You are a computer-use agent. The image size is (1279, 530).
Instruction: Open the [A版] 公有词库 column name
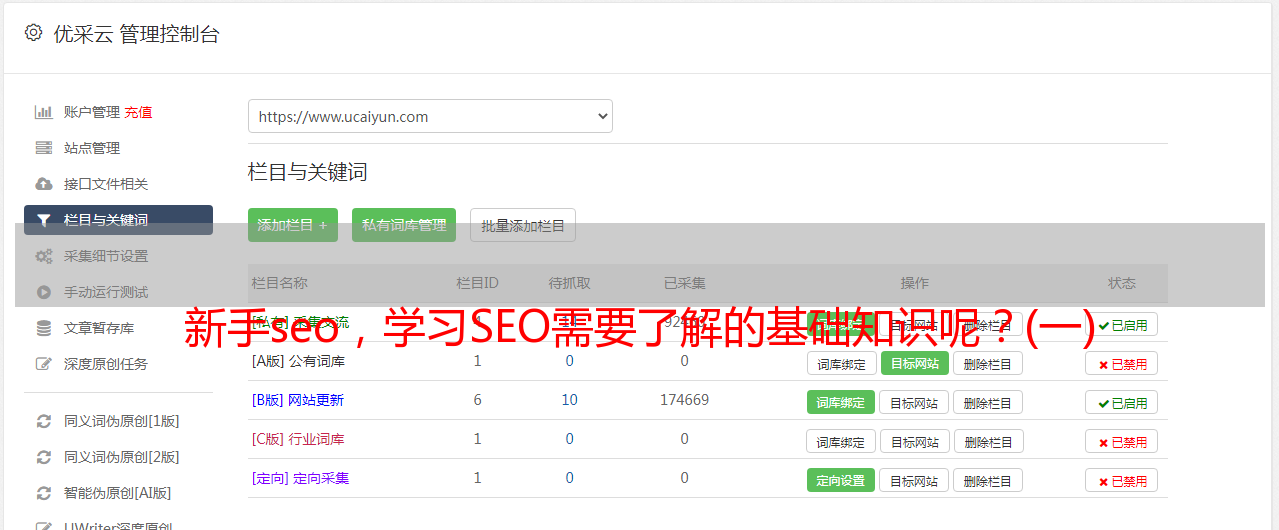[x=298, y=361]
